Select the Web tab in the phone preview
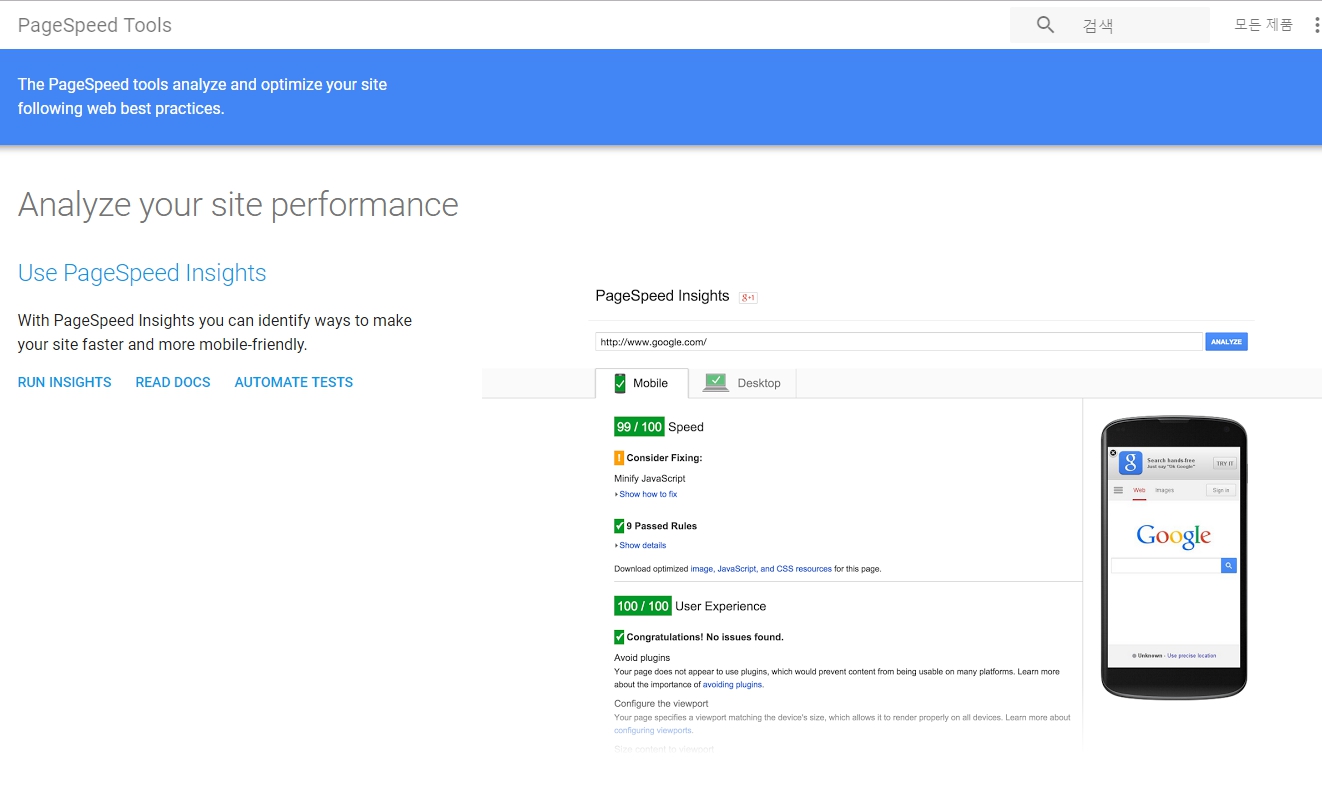Screen dimensions: 1322x796 tap(1139, 490)
